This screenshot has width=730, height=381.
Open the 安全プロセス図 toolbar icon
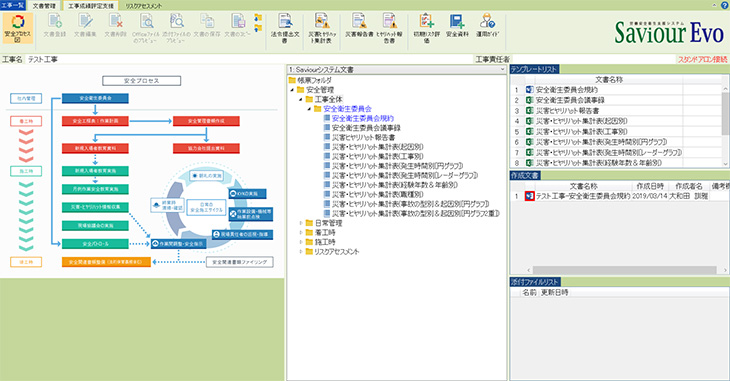tap(18, 28)
